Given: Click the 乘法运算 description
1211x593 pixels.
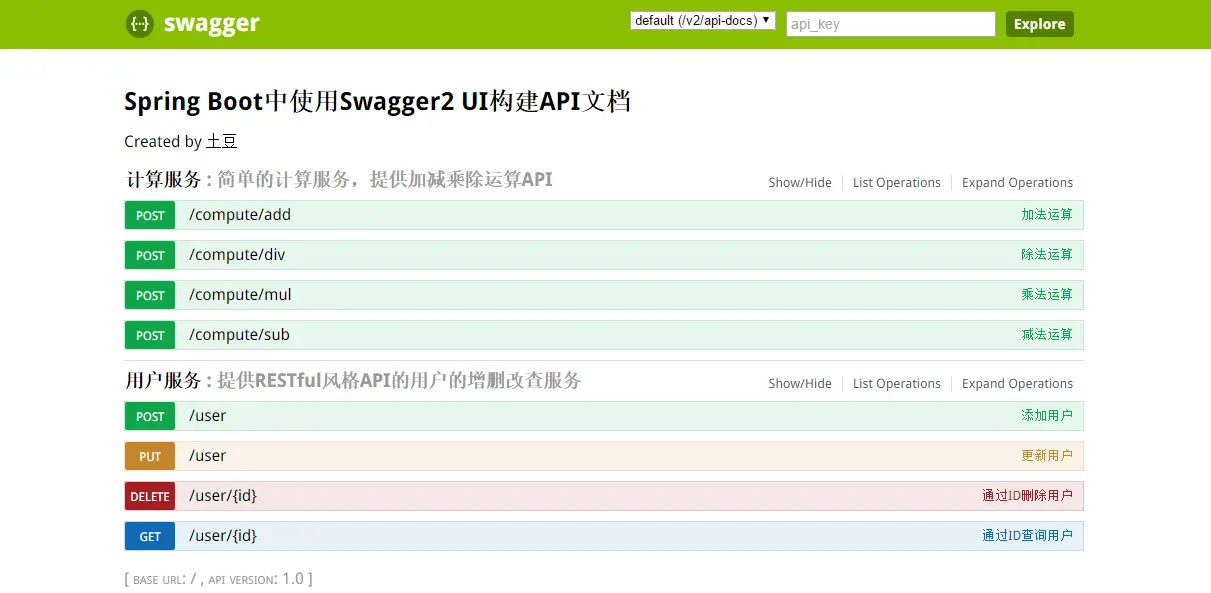Looking at the screenshot, I should point(1047,295).
